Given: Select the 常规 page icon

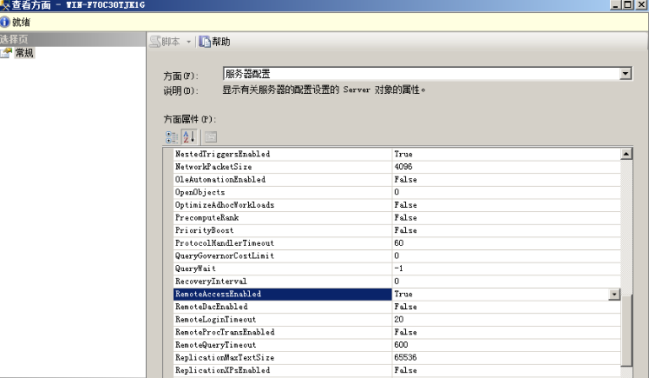Looking at the screenshot, I should coord(6,53).
